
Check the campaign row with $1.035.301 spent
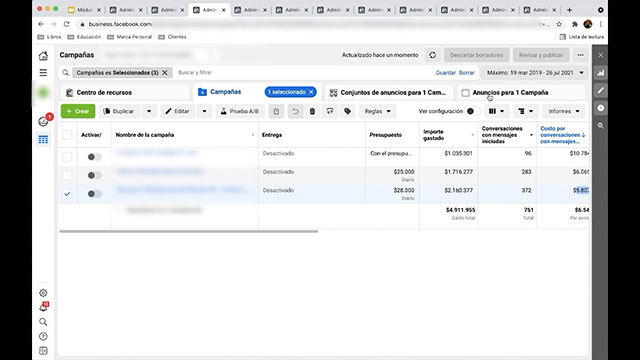point(67,157)
